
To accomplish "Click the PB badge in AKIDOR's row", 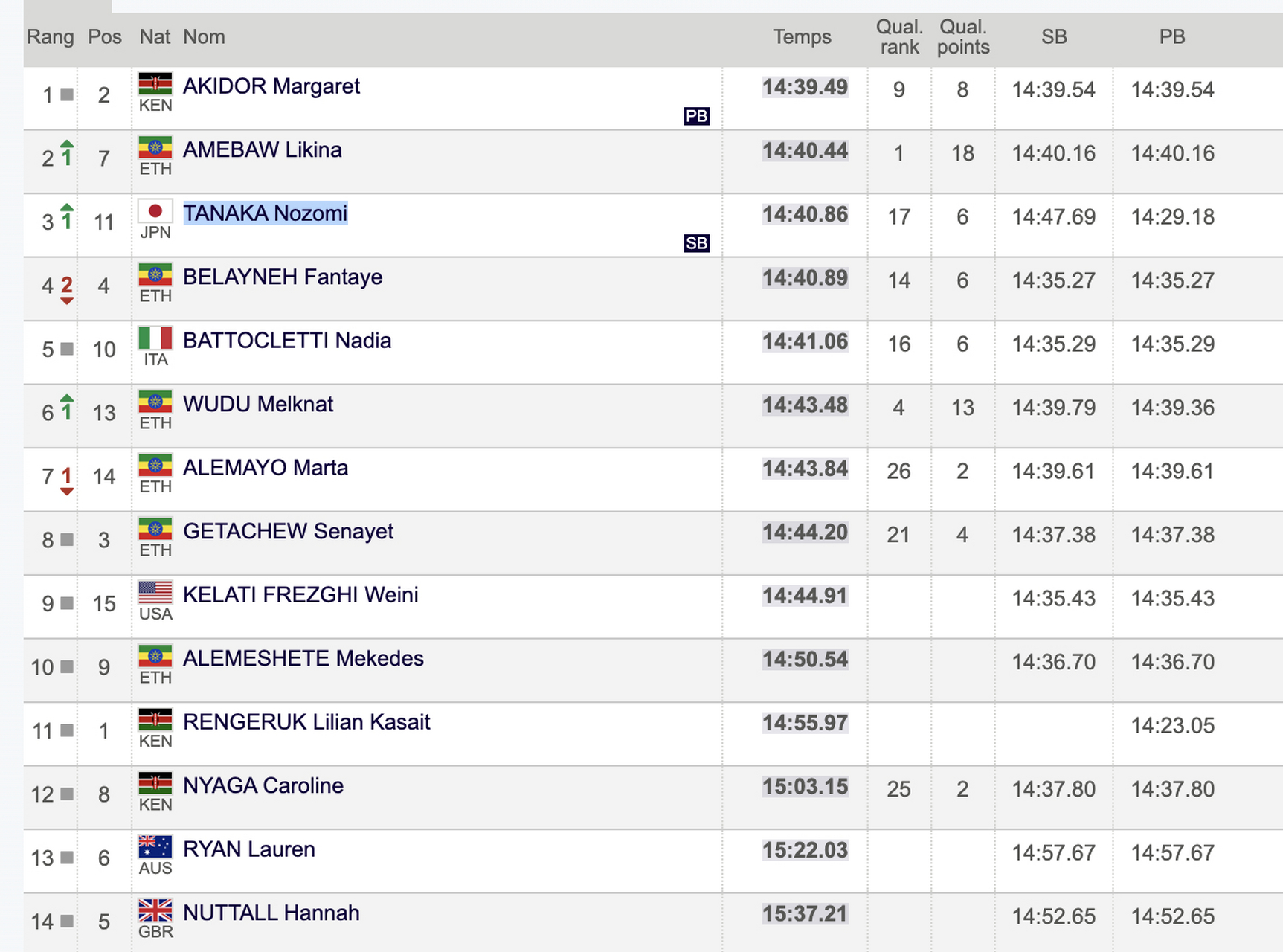I will pos(697,116).
